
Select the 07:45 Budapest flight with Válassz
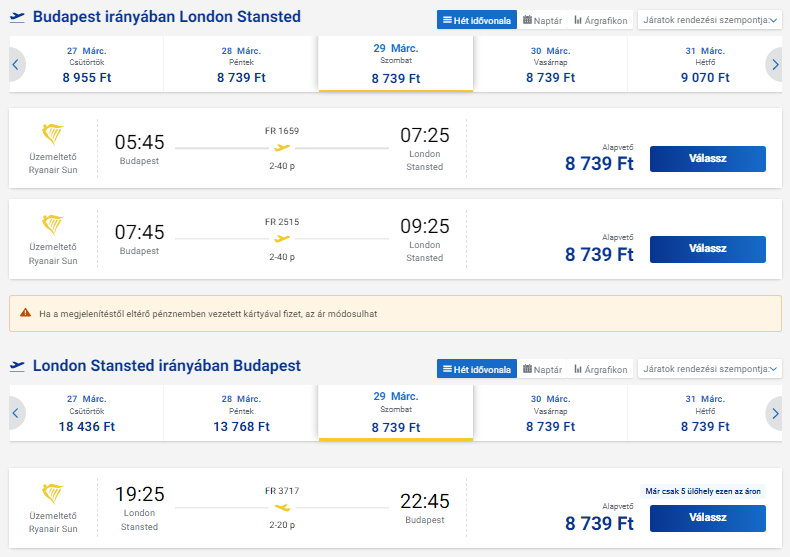pos(707,249)
